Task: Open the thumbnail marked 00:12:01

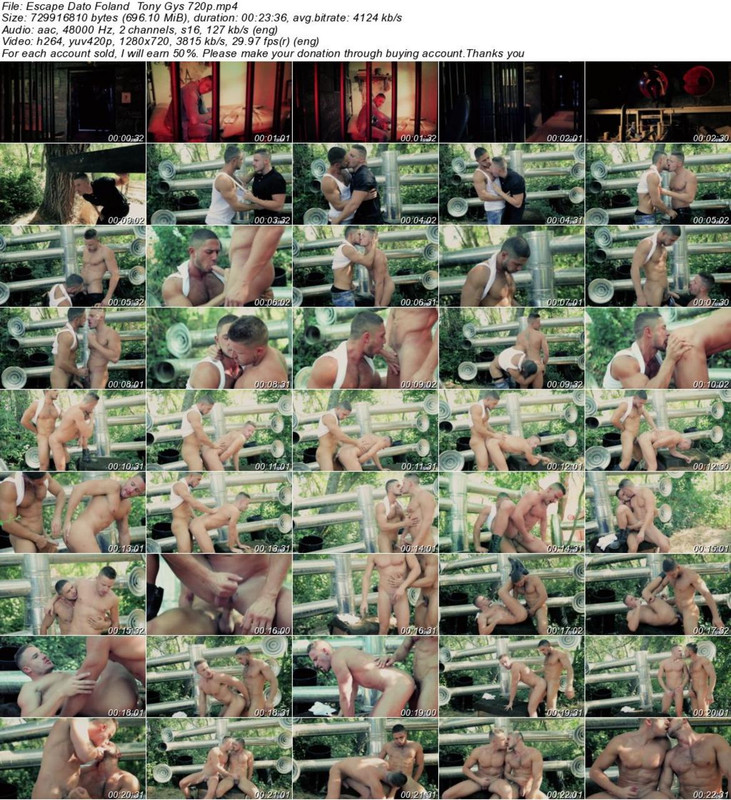Action: [x=511, y=429]
